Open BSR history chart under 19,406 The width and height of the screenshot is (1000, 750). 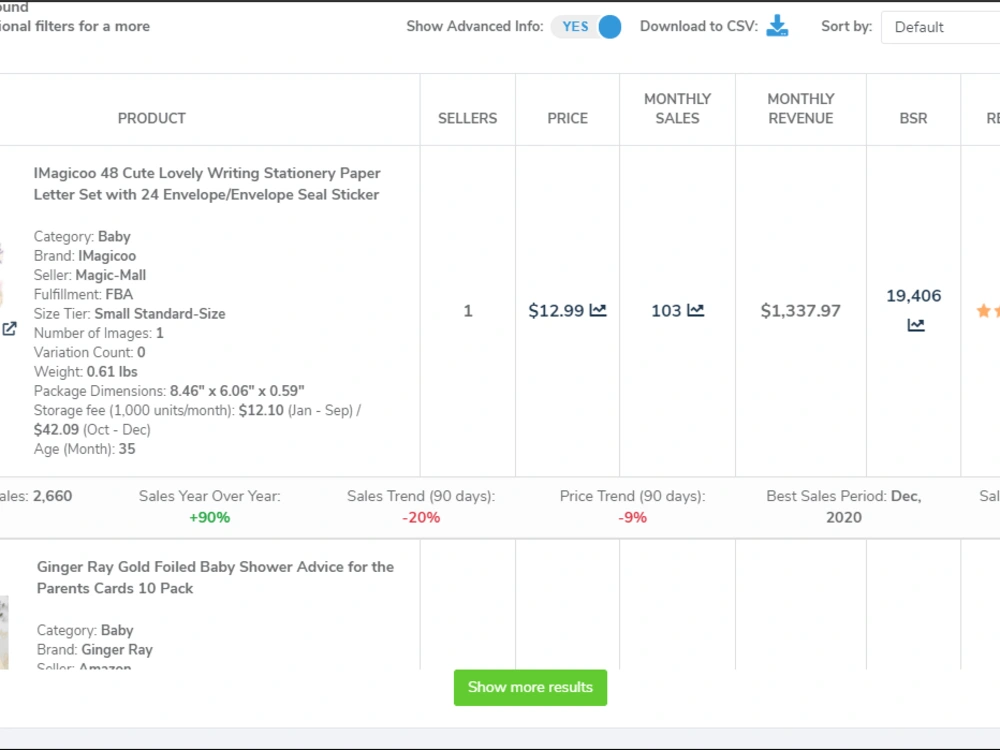(x=916, y=325)
